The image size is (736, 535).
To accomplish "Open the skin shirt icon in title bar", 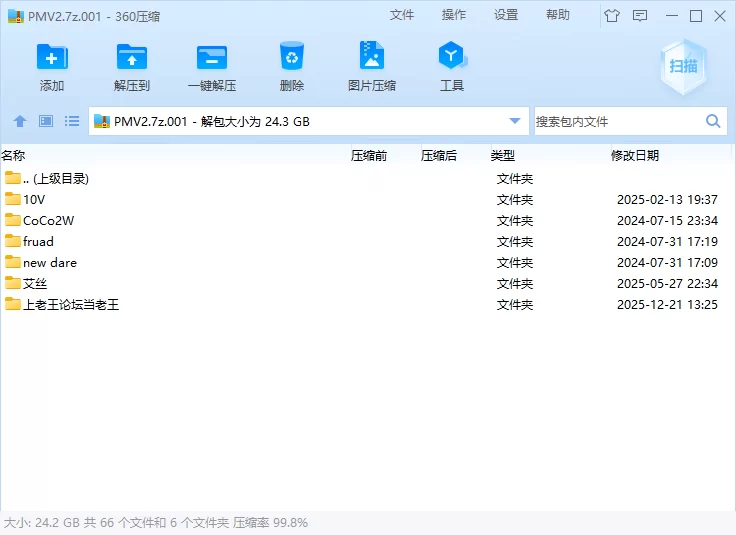I will tap(612, 15).
